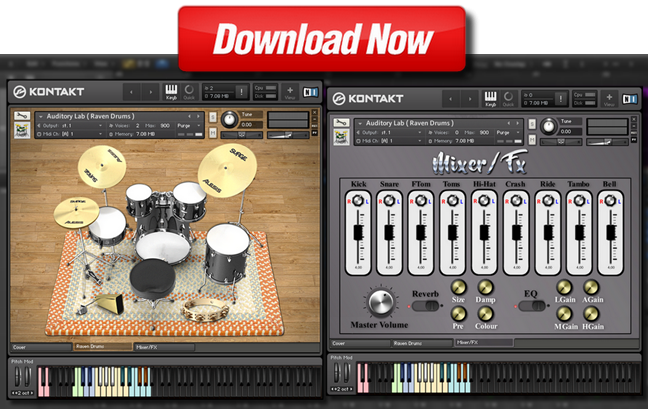
Task: Click the +2 oct octave control, right keyboard
Action: point(342,389)
